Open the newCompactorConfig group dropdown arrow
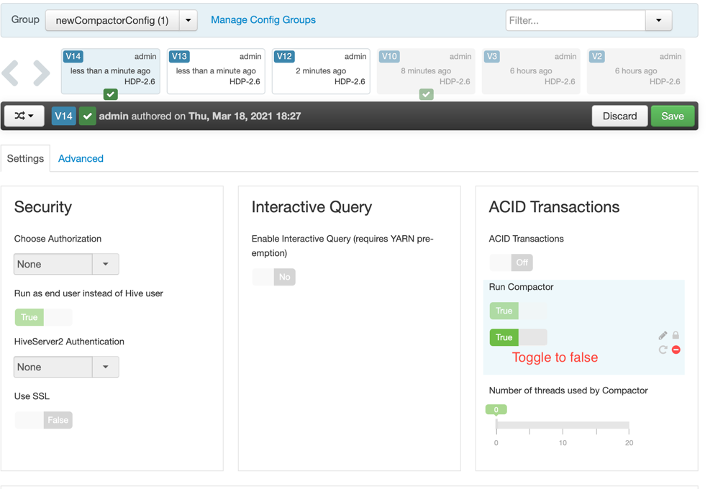This screenshot has width=724, height=490. point(188,20)
